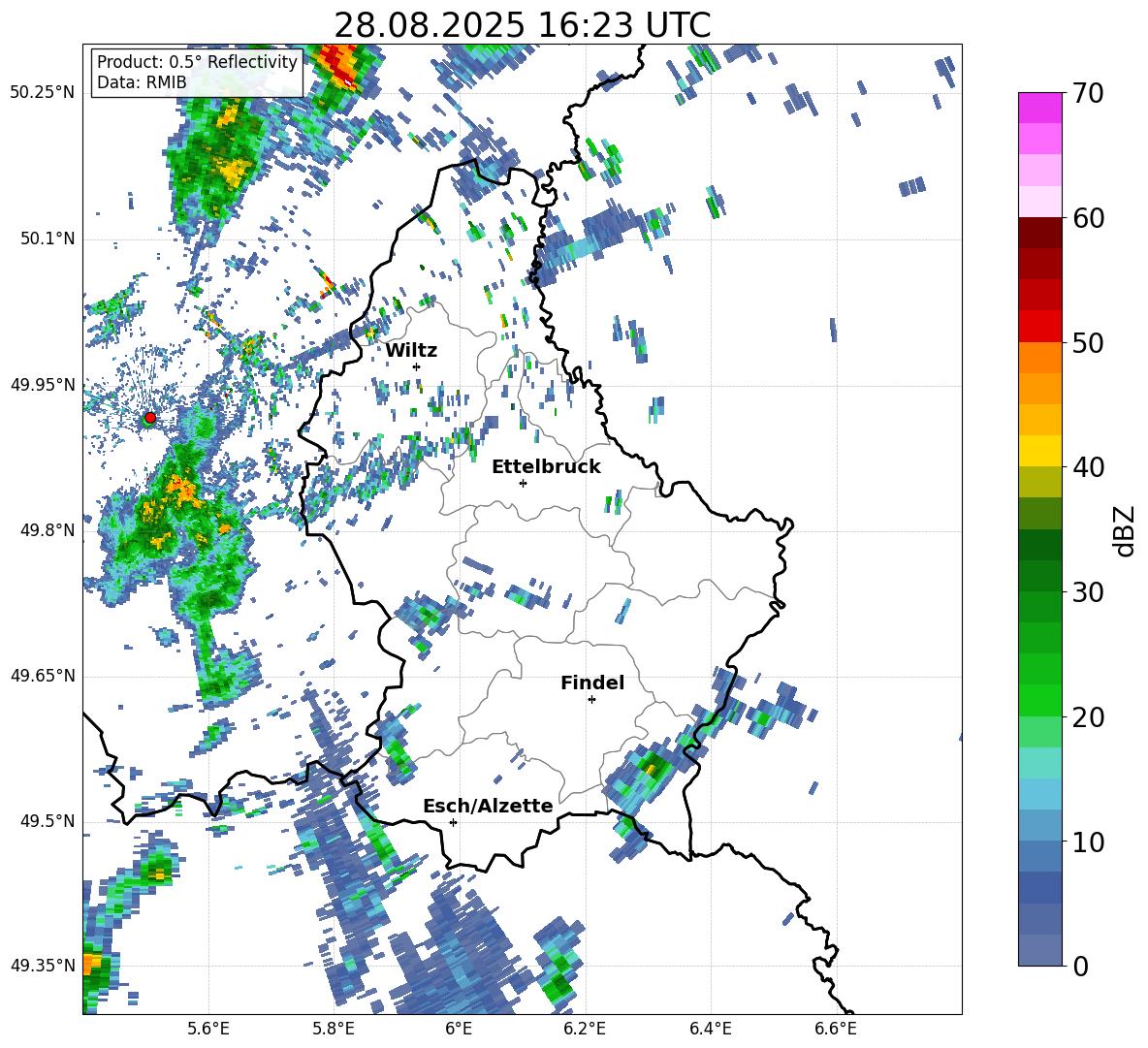Click the dark maroon colorbar band below 60
The height and width of the screenshot is (1048, 1148).
click(x=1039, y=233)
